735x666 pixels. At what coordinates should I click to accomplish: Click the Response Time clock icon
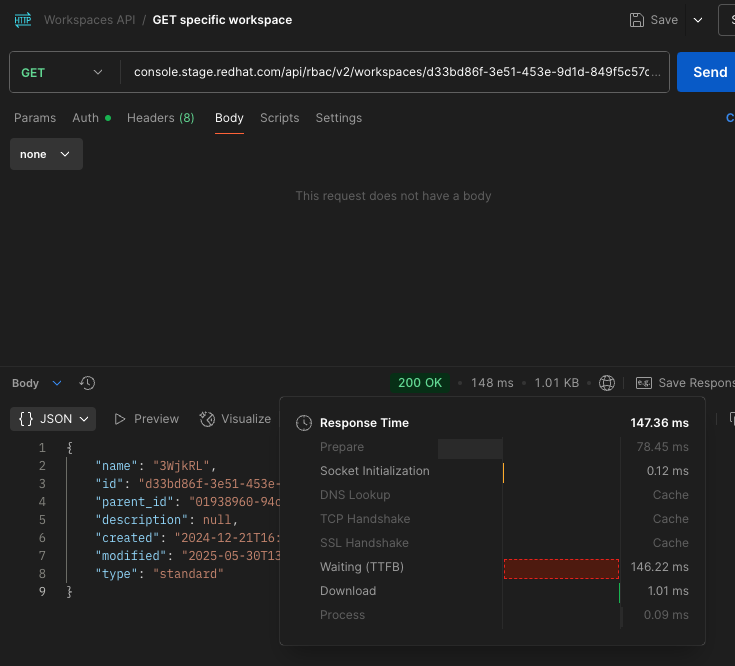click(x=304, y=423)
